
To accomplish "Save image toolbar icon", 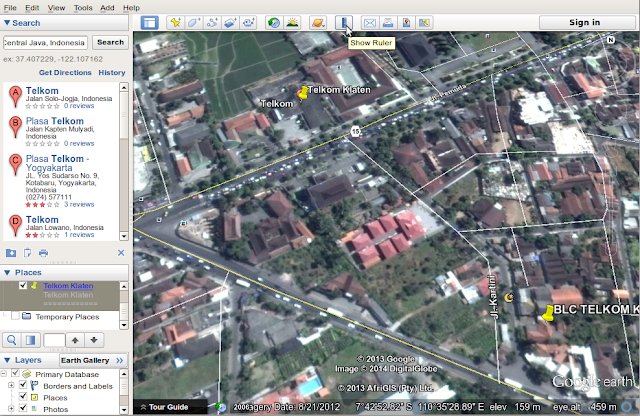I will pos(406,23).
